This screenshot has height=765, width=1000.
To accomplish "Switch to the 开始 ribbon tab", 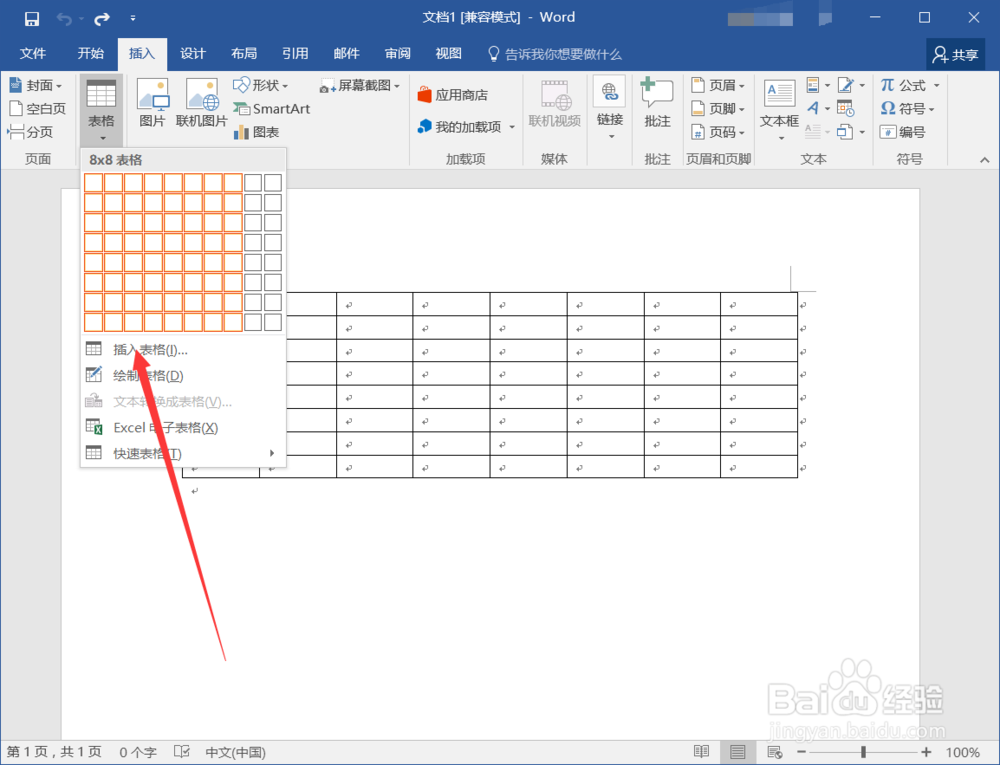I will [91, 54].
